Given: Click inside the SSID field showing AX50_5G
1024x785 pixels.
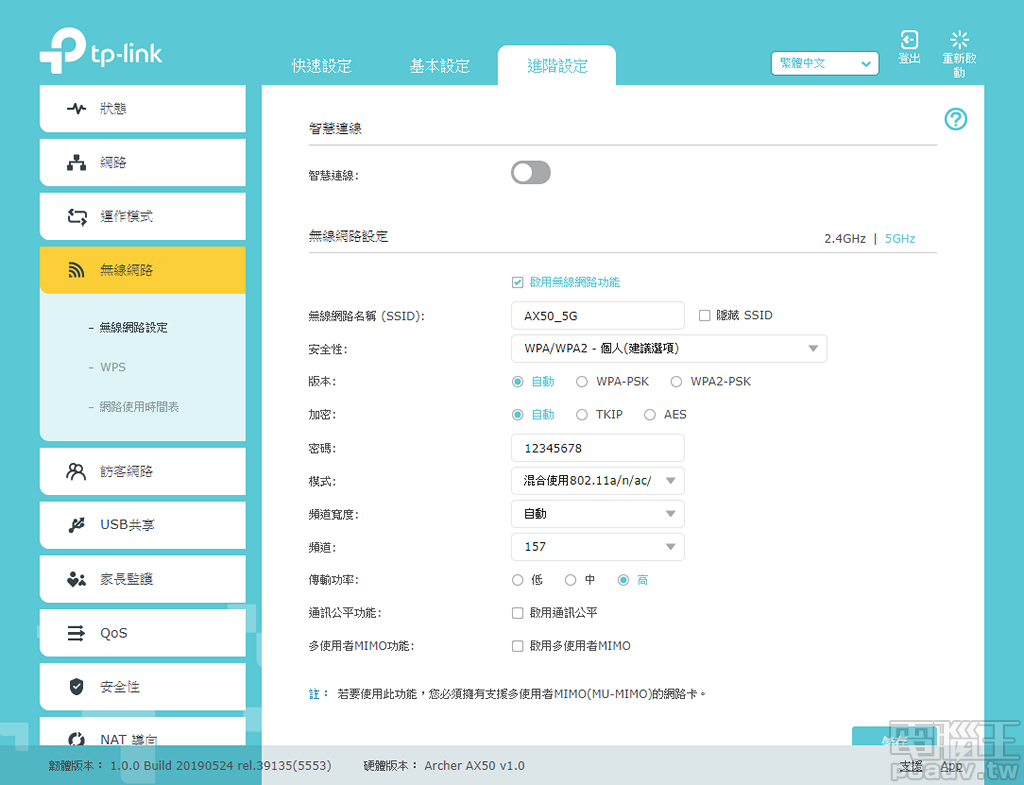Looking at the screenshot, I should point(597,315).
